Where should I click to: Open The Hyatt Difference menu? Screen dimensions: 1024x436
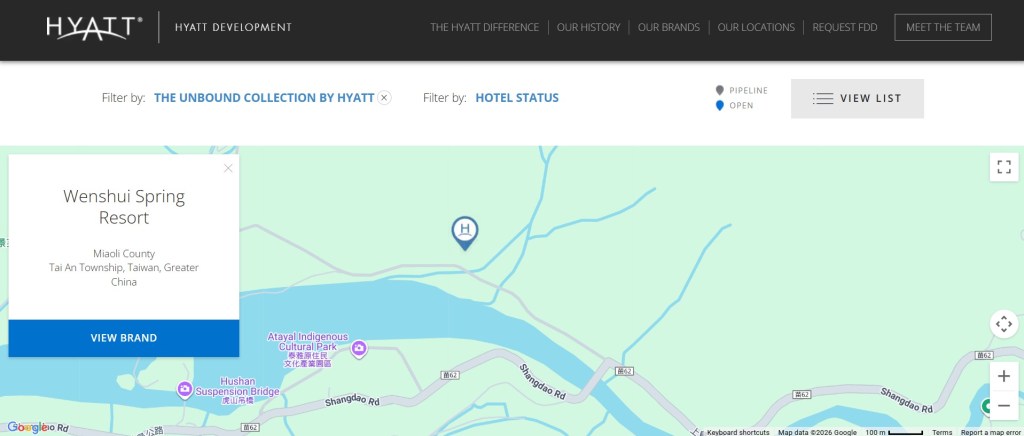click(484, 28)
